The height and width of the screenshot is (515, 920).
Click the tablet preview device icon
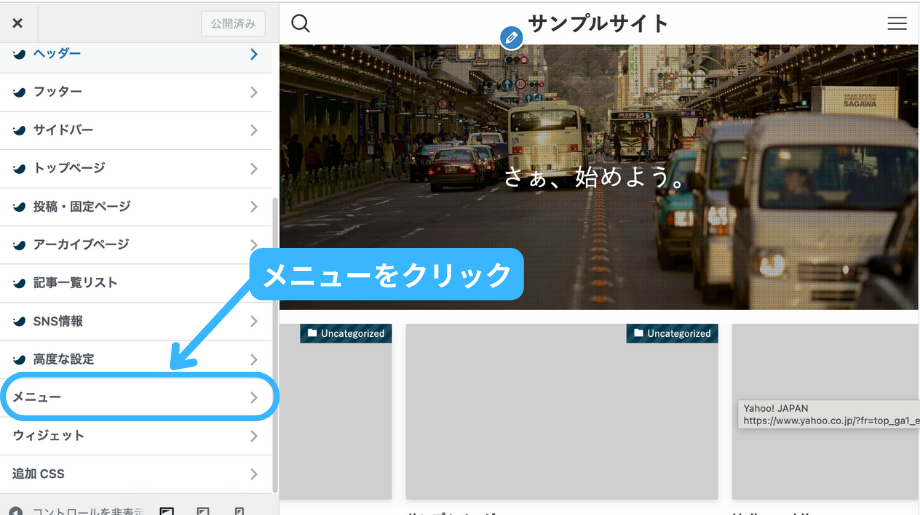click(203, 511)
